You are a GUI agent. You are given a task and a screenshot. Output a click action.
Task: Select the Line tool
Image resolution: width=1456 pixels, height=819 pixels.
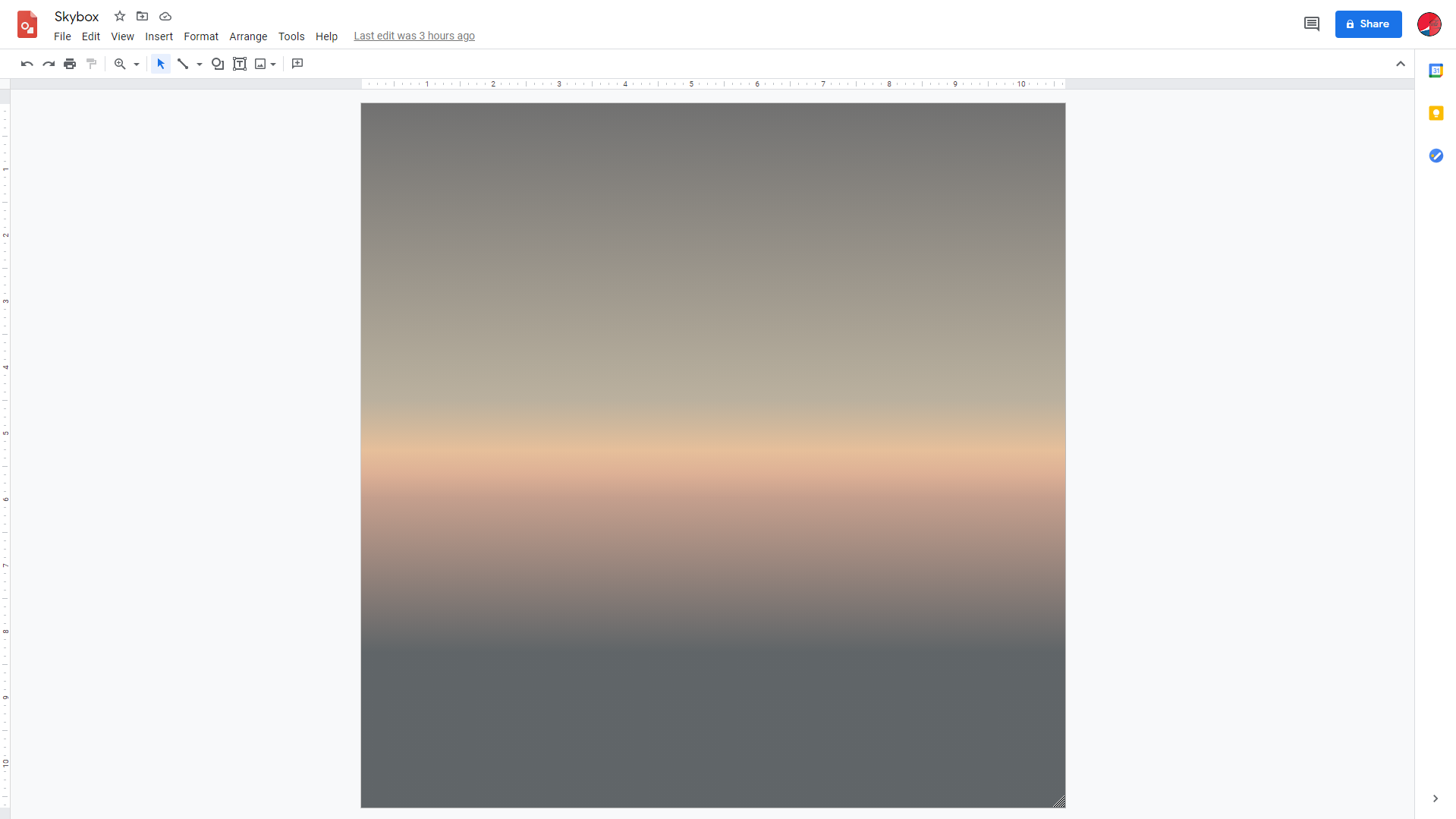pyautogui.click(x=182, y=64)
